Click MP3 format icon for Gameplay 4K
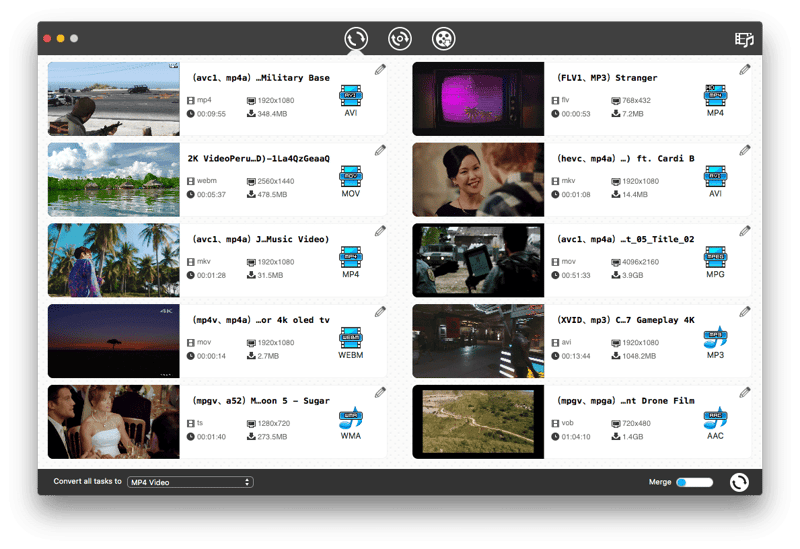Image resolution: width=800 pixels, height=549 pixels. (715, 339)
